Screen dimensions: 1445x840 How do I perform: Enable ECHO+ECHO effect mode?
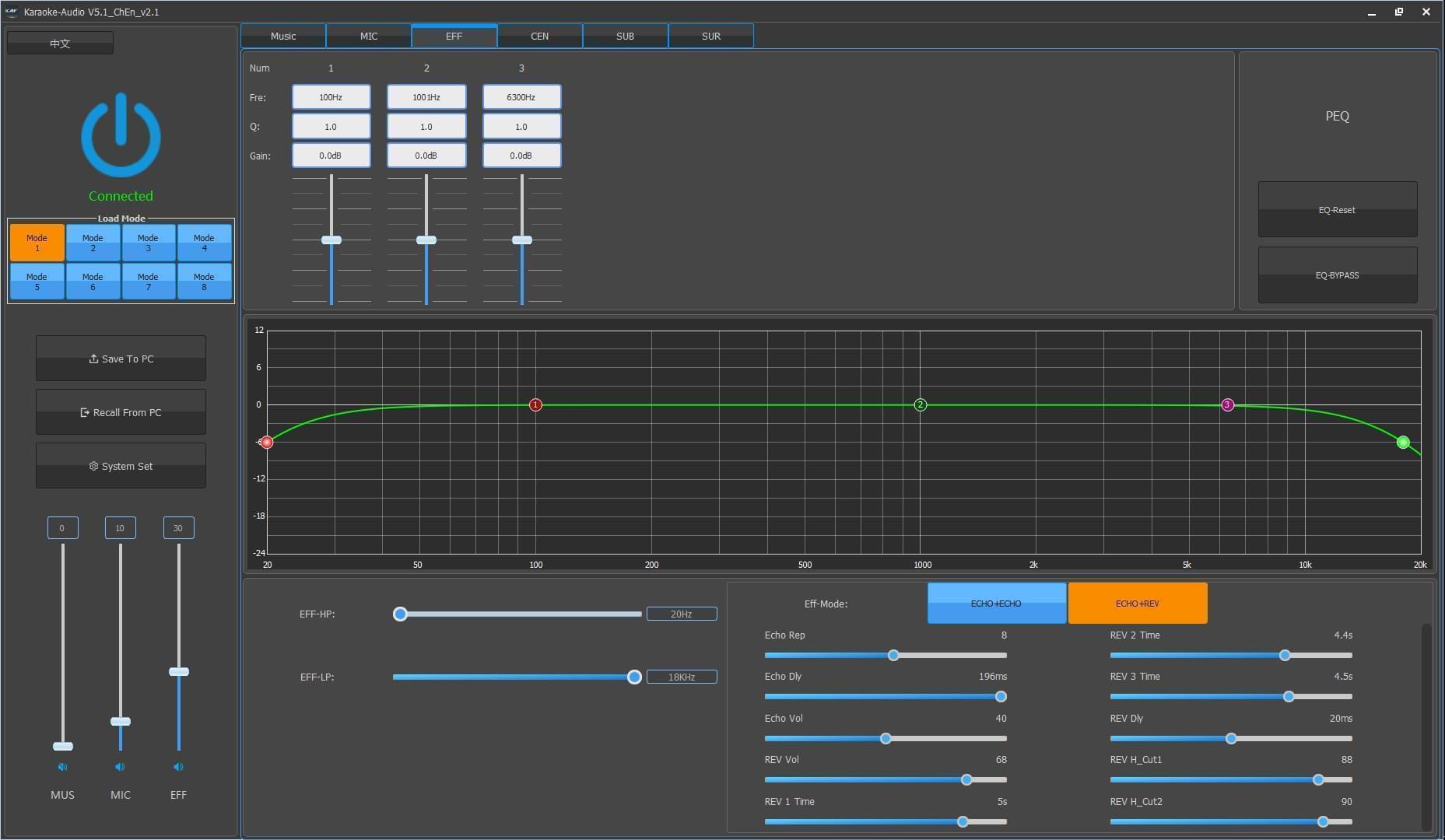(x=996, y=604)
